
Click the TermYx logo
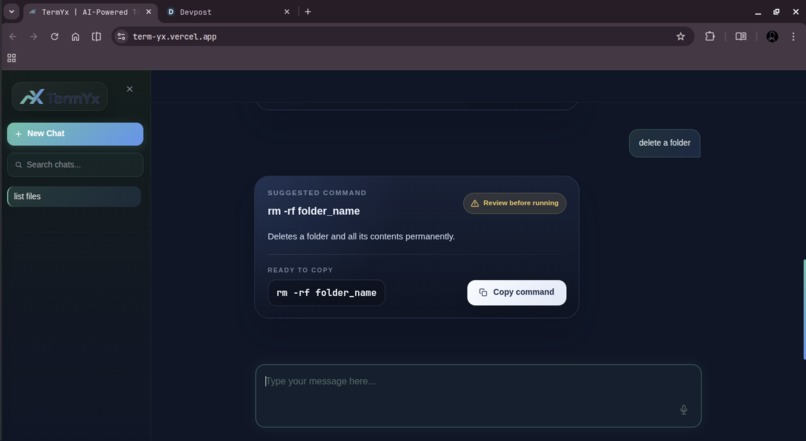click(x=60, y=97)
